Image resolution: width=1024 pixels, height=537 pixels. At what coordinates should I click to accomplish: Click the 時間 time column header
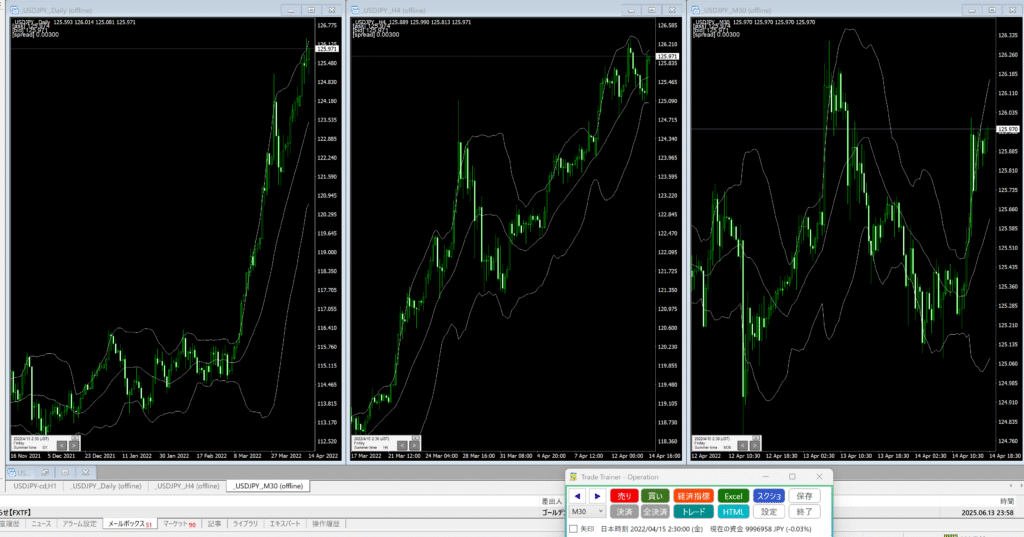click(1007, 501)
